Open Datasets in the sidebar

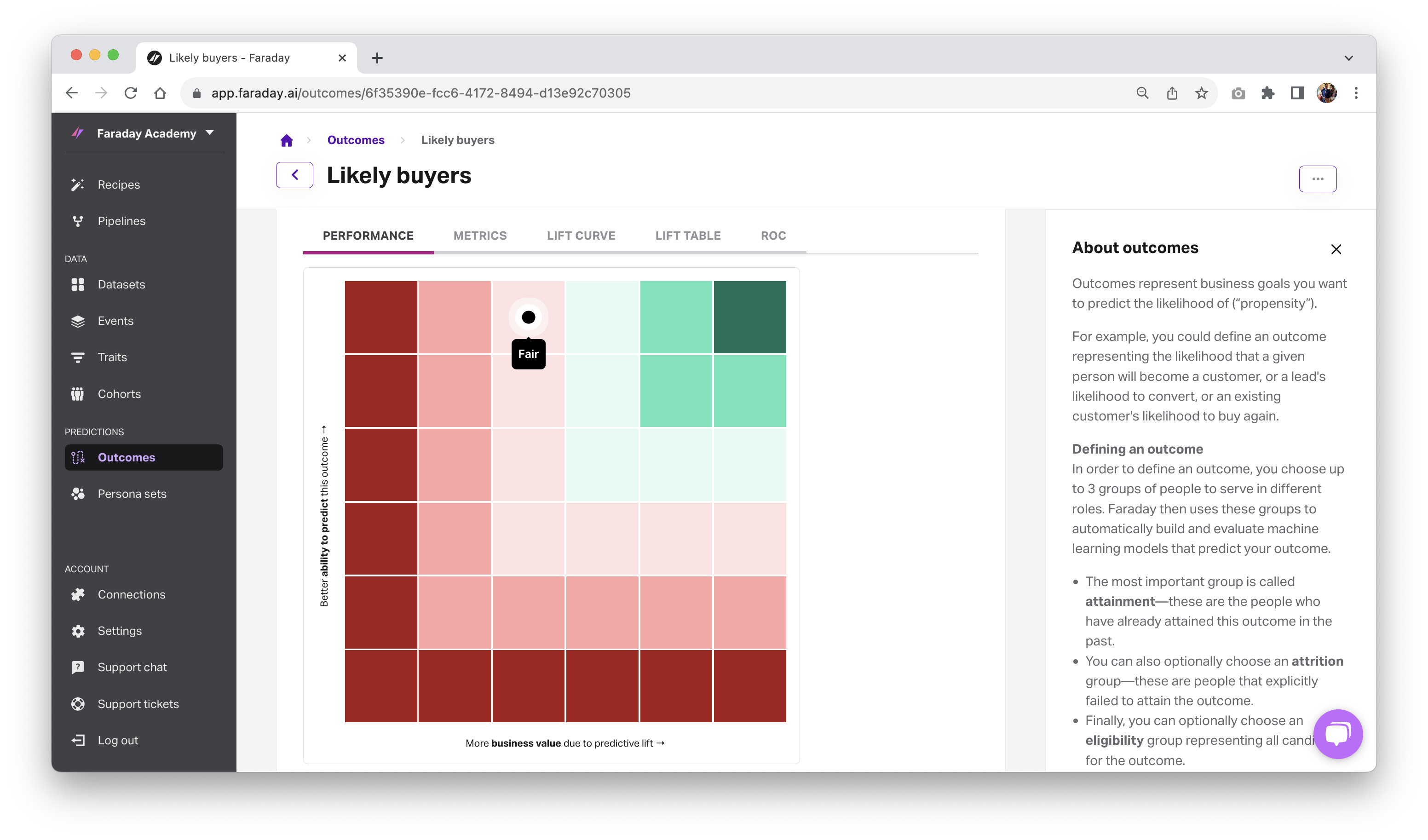tap(144, 285)
